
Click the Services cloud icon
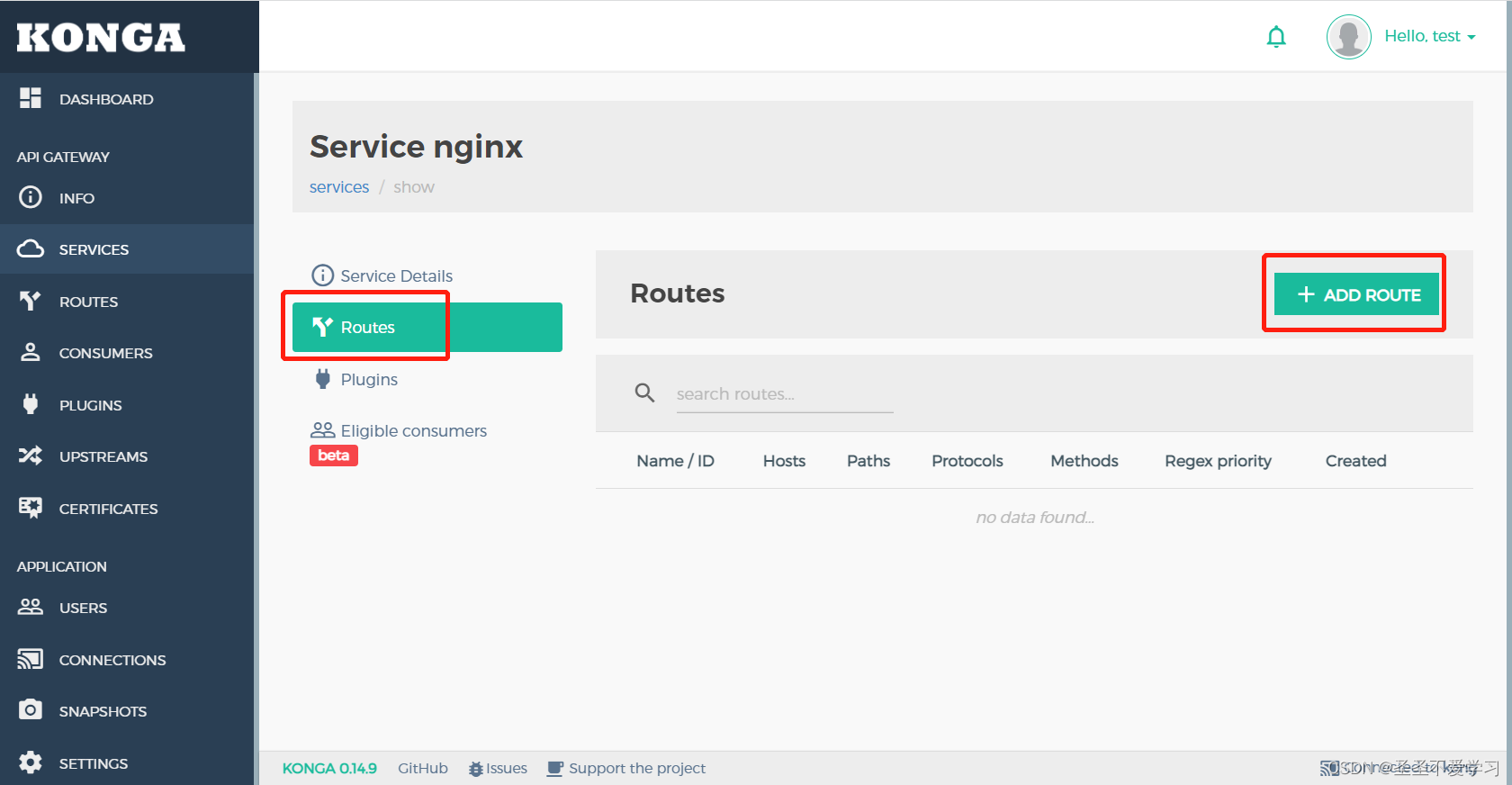pos(31,248)
